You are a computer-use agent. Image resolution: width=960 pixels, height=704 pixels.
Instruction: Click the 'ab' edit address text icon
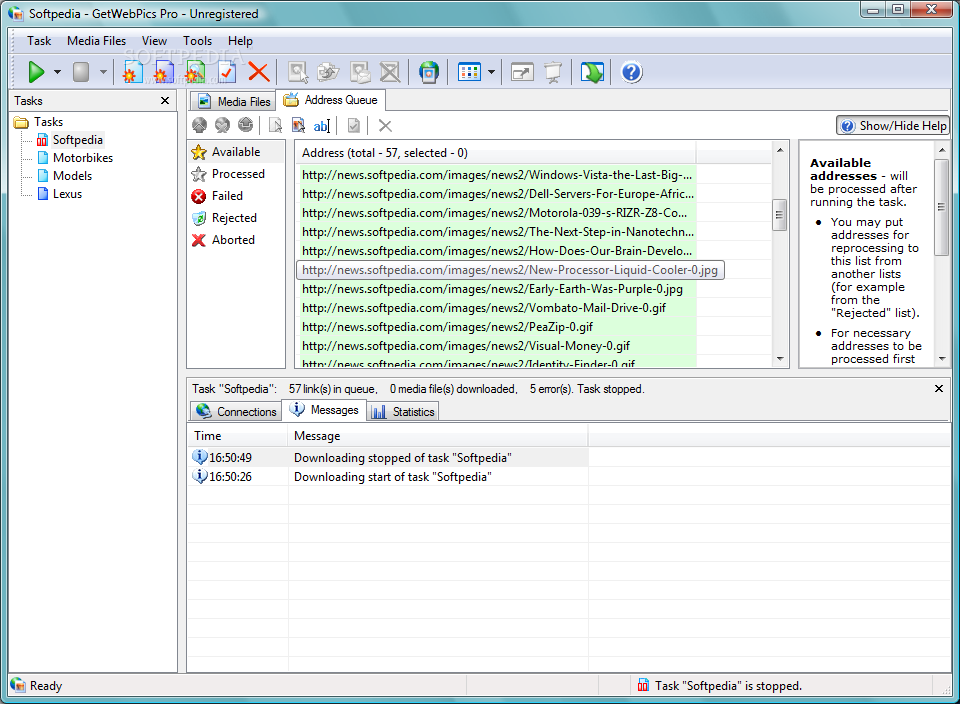(x=321, y=126)
